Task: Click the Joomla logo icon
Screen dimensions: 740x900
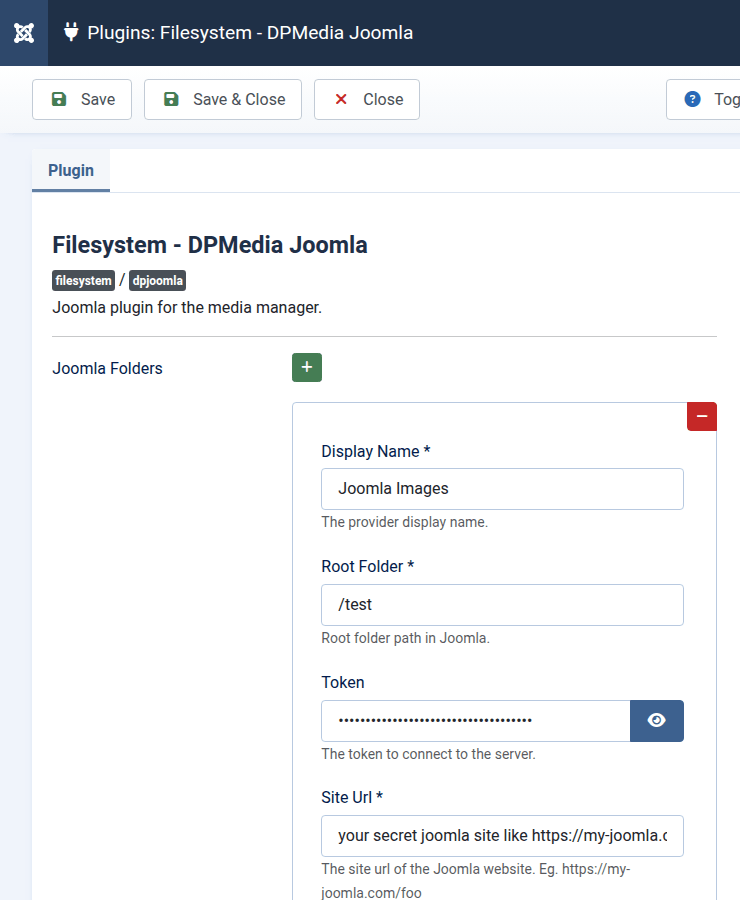Action: point(24,33)
